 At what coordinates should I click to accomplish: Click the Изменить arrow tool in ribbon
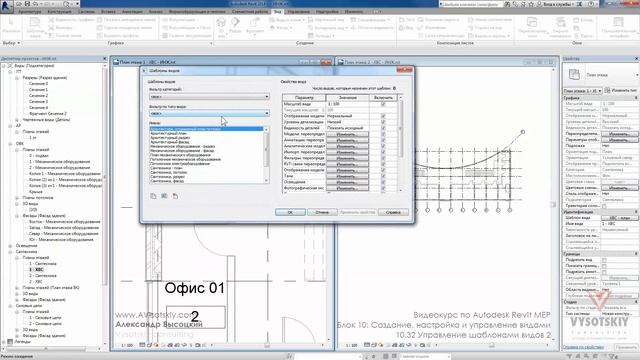pyautogui.click(x=11, y=24)
